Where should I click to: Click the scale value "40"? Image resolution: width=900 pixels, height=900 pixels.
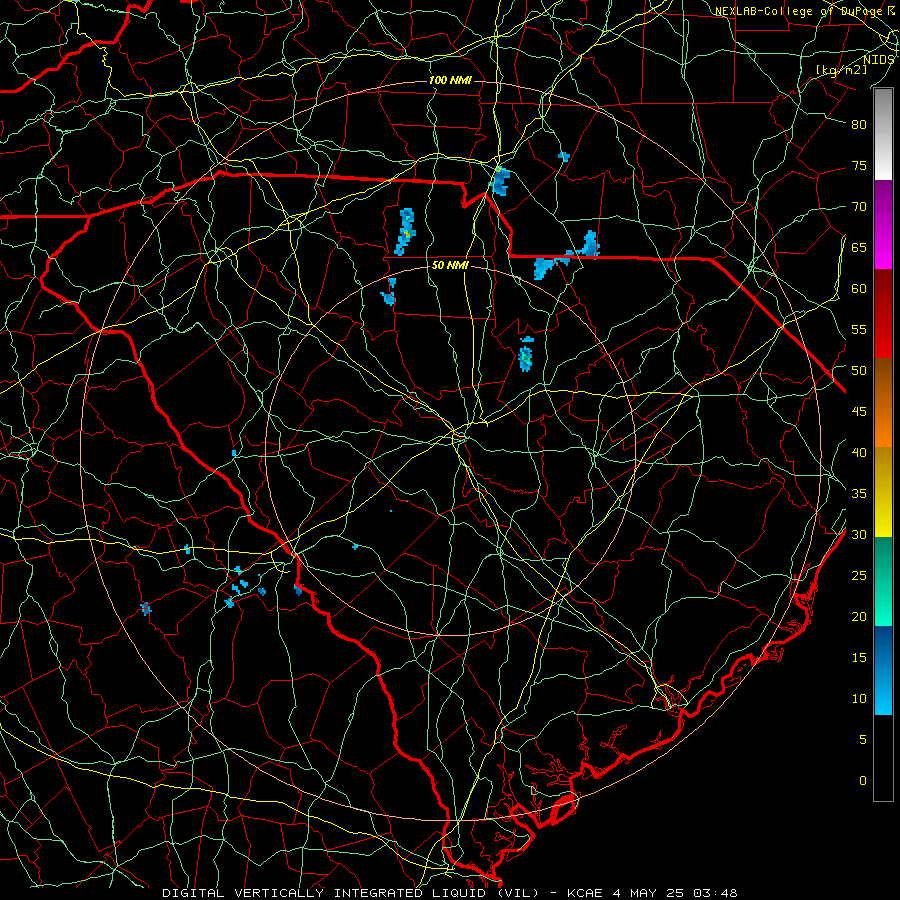pyautogui.click(x=859, y=453)
